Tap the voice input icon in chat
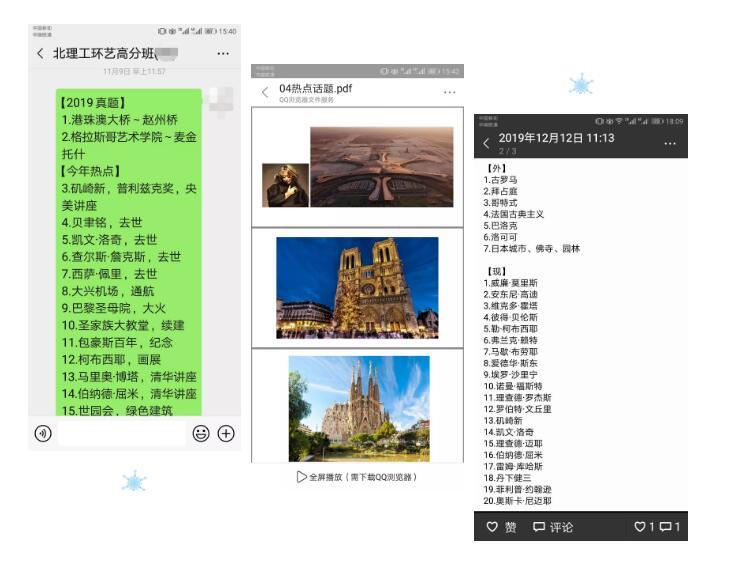736x564 pixels. (43, 433)
